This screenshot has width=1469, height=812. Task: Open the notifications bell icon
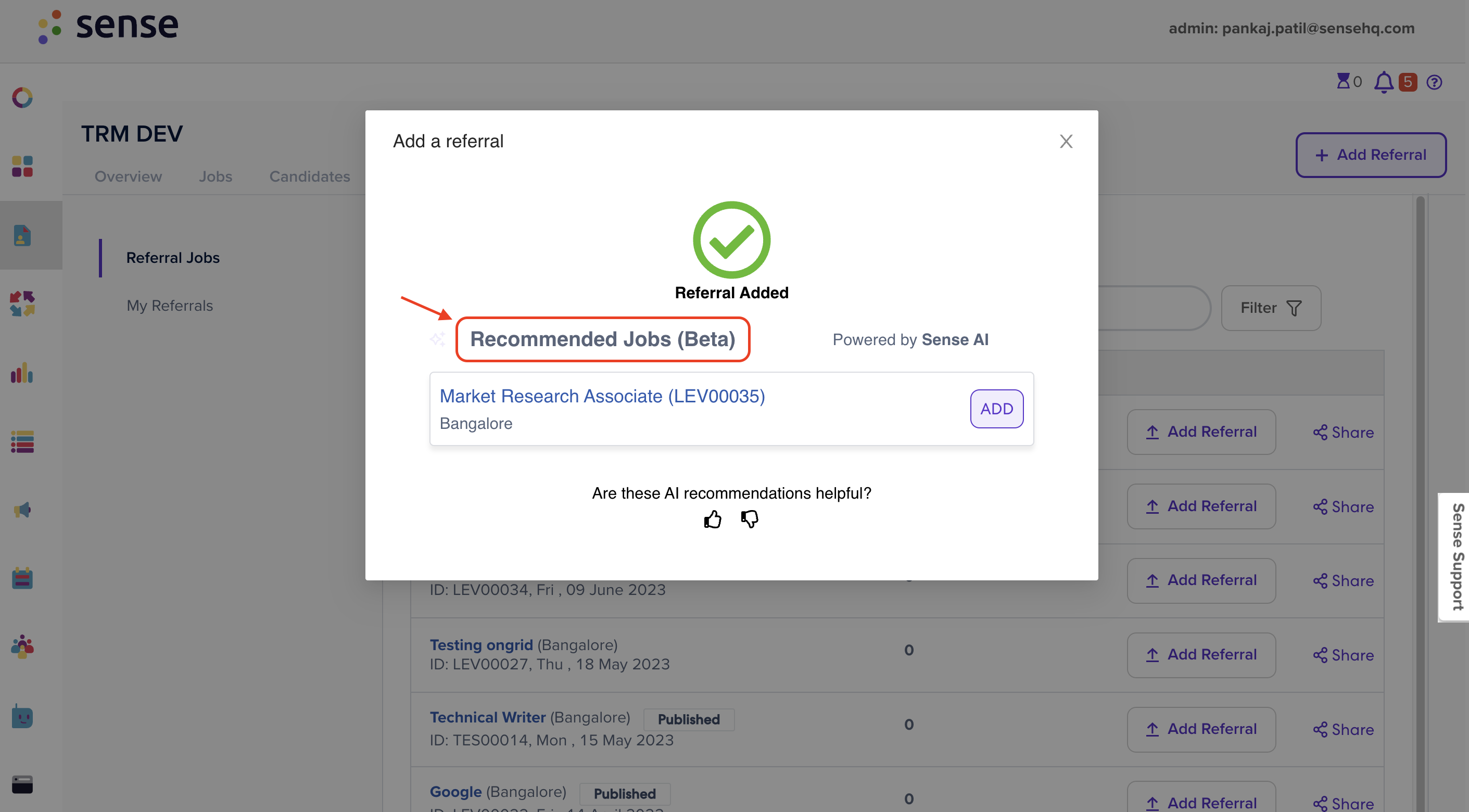(x=1384, y=82)
